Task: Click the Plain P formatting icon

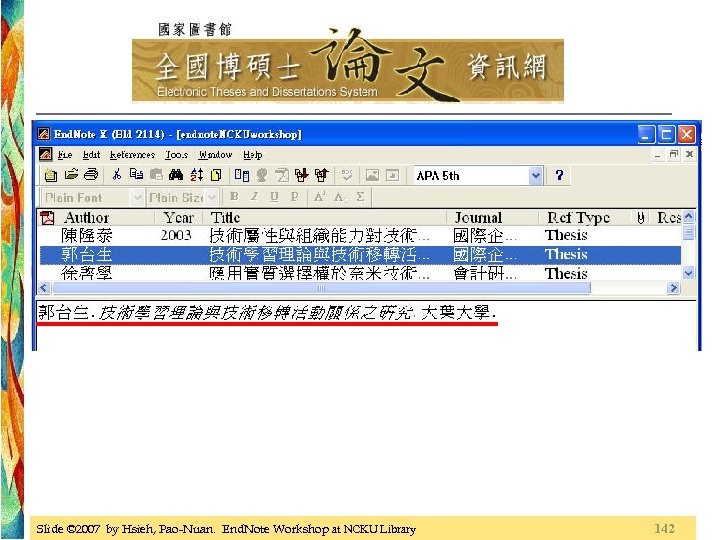Action: (294, 197)
